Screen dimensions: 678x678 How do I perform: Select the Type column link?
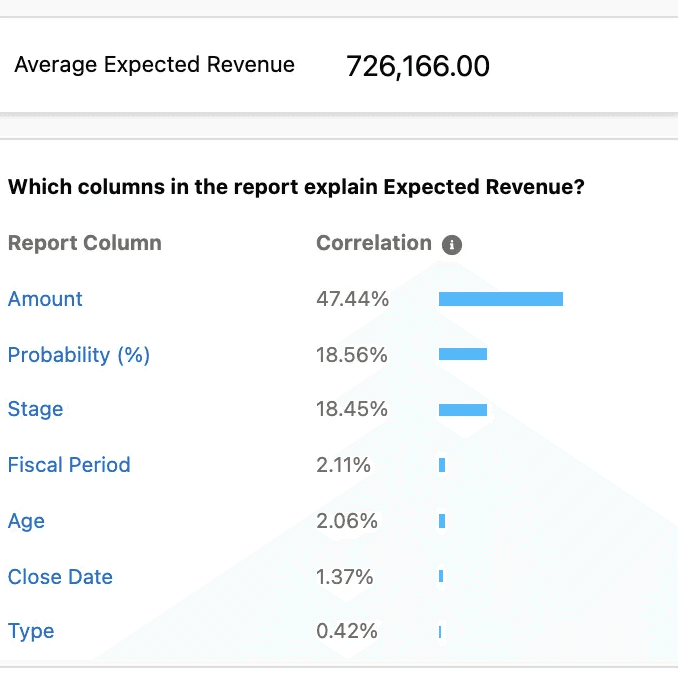point(31,632)
